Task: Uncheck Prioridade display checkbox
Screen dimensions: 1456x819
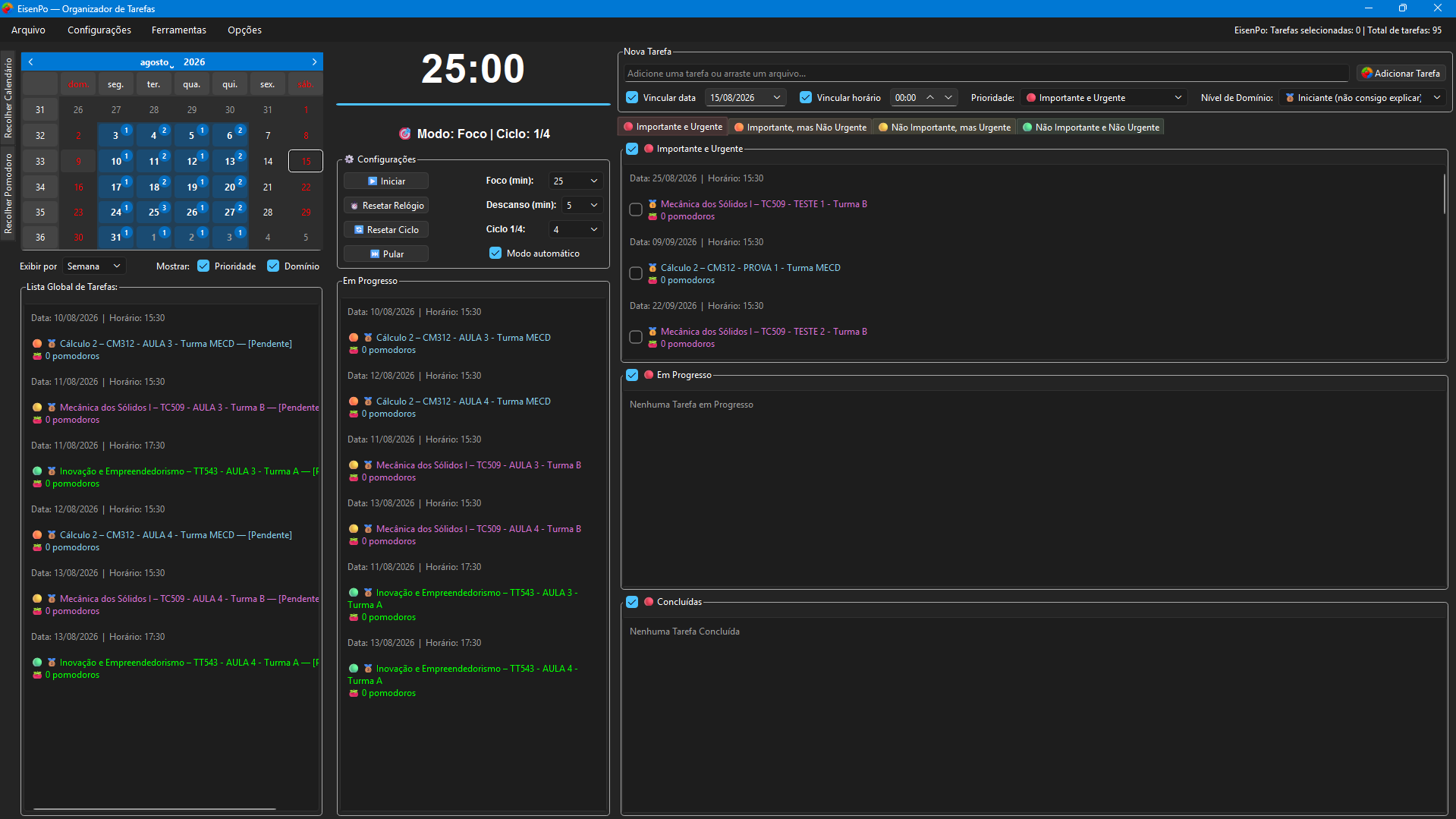Action: (203, 266)
